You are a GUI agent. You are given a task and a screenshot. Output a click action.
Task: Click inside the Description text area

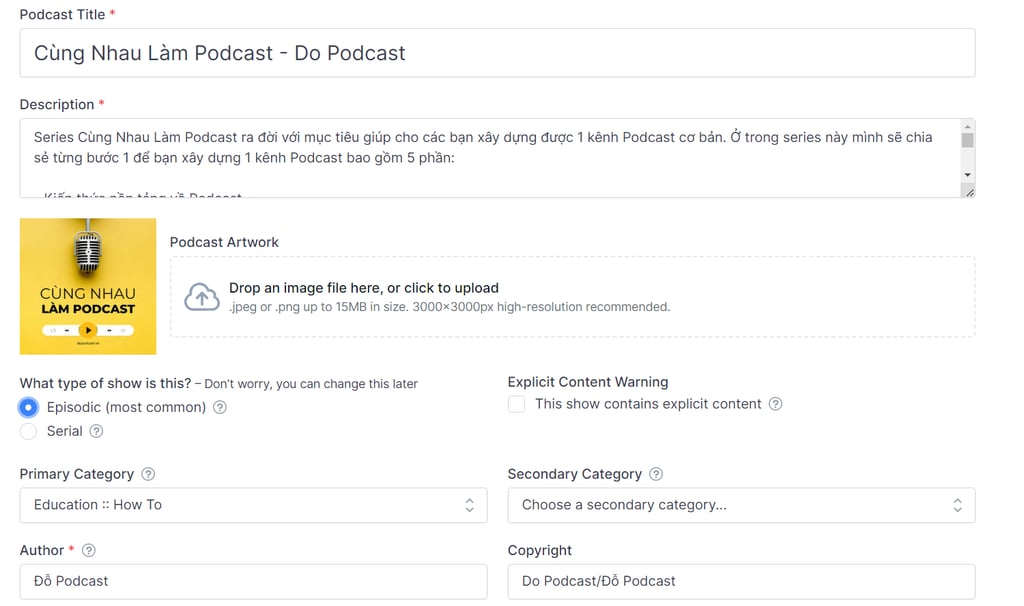click(x=490, y=158)
